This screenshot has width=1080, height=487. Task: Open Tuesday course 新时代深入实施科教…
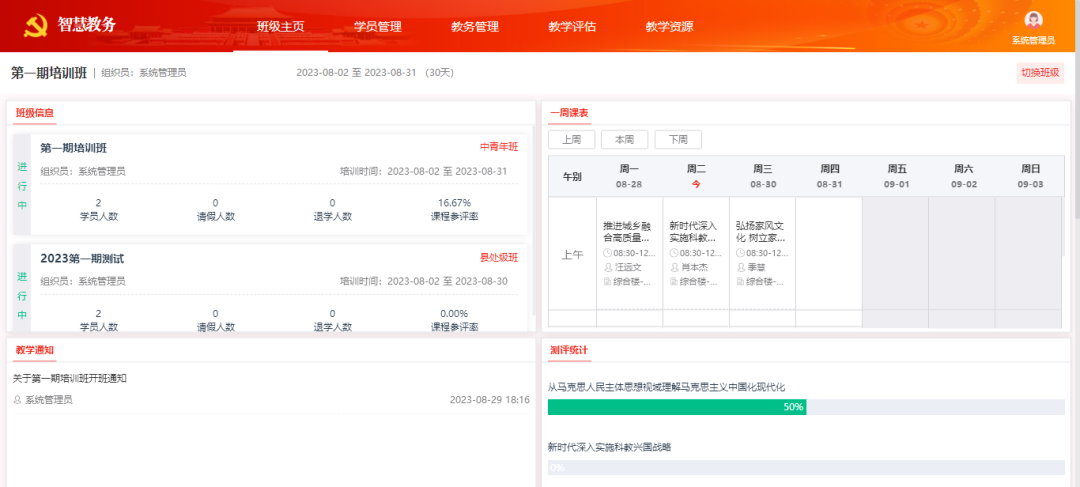tap(694, 231)
